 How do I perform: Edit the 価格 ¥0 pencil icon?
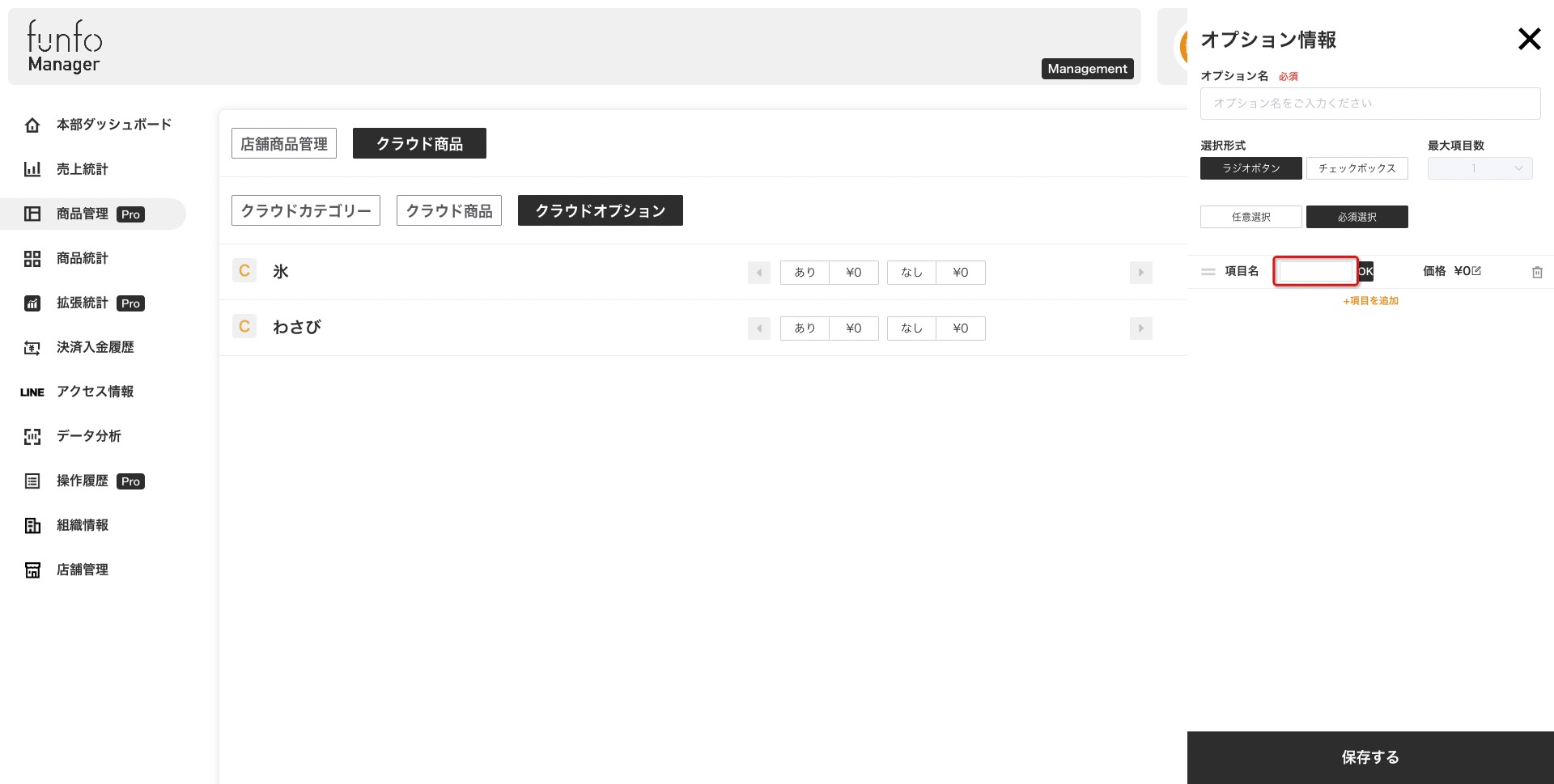pyautogui.click(x=1476, y=271)
